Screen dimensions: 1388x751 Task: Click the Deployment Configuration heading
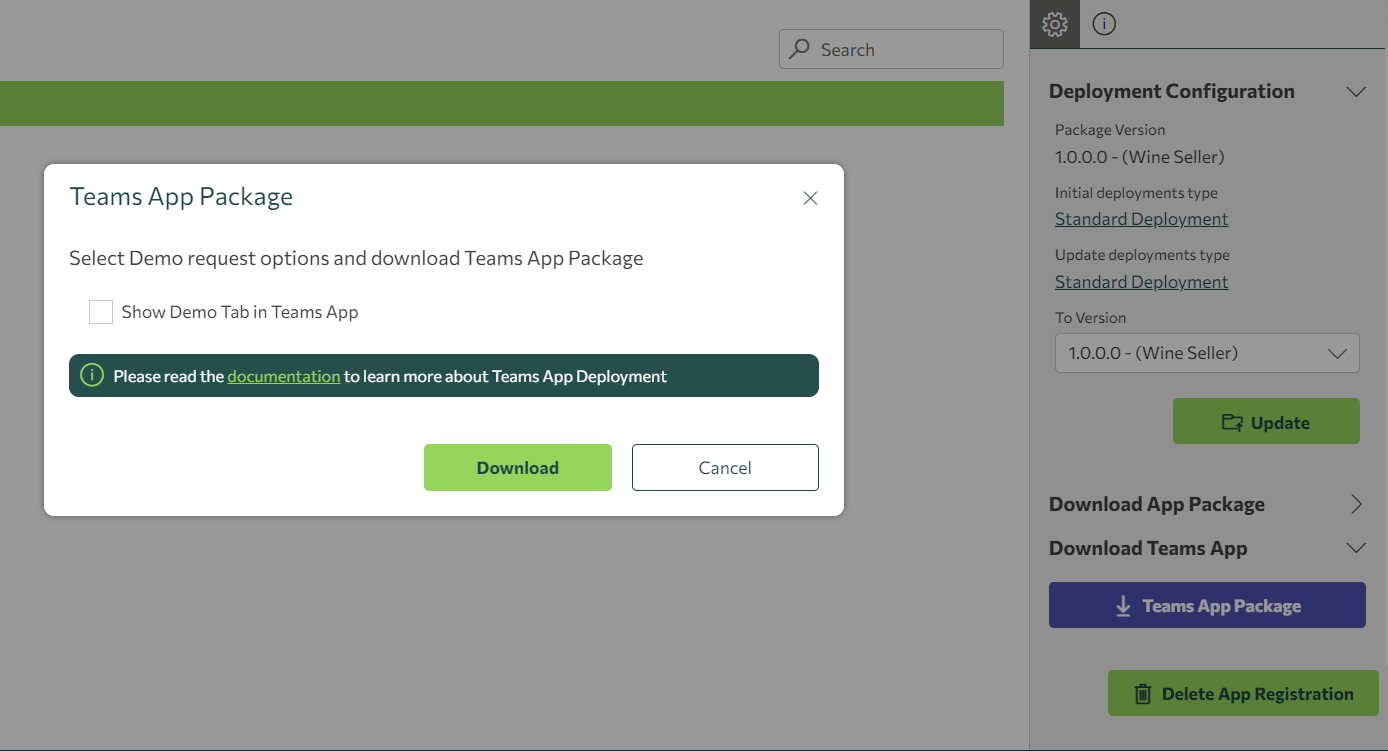[x=1171, y=91]
